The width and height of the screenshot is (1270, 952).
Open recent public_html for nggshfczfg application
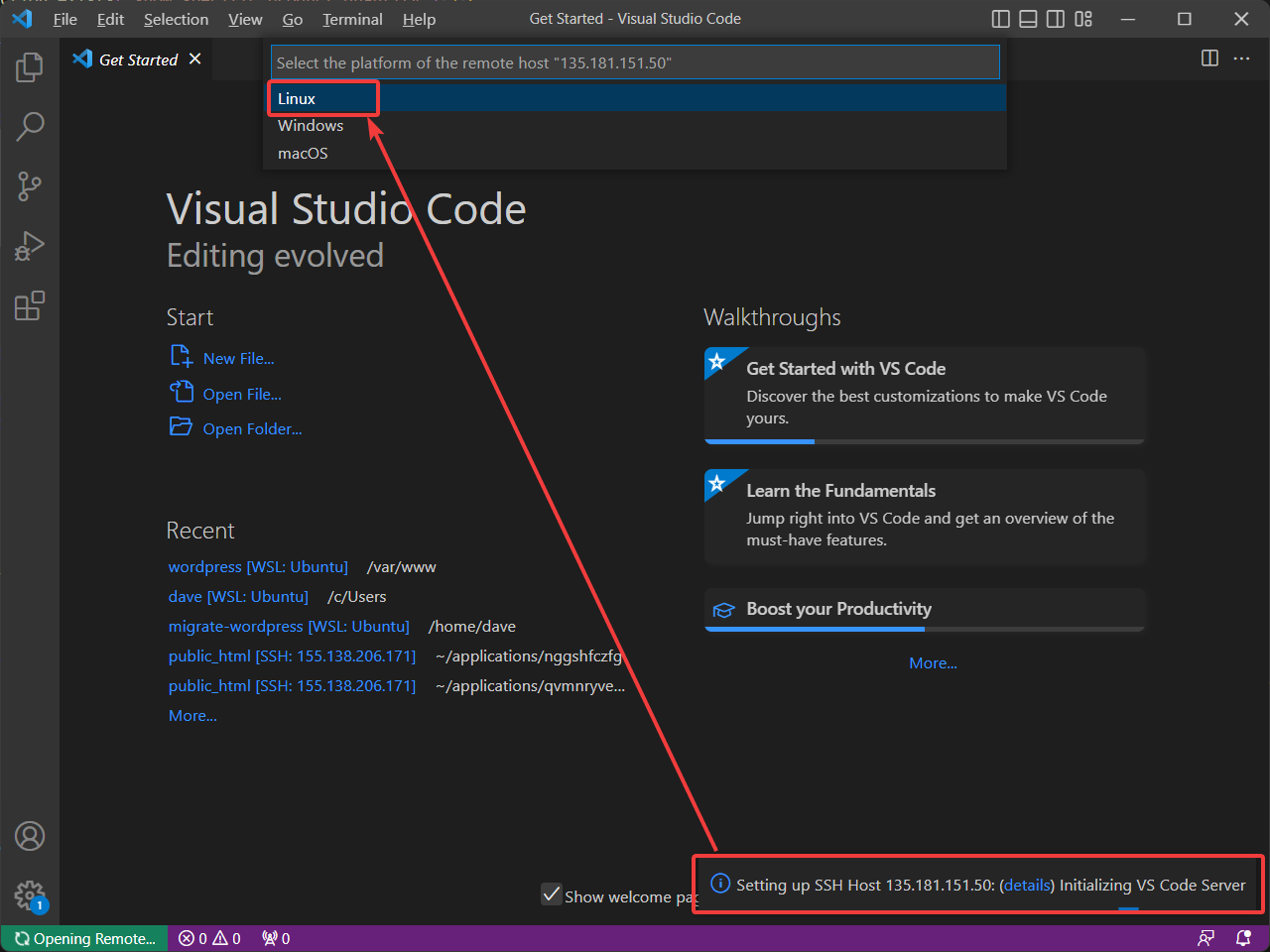(292, 655)
